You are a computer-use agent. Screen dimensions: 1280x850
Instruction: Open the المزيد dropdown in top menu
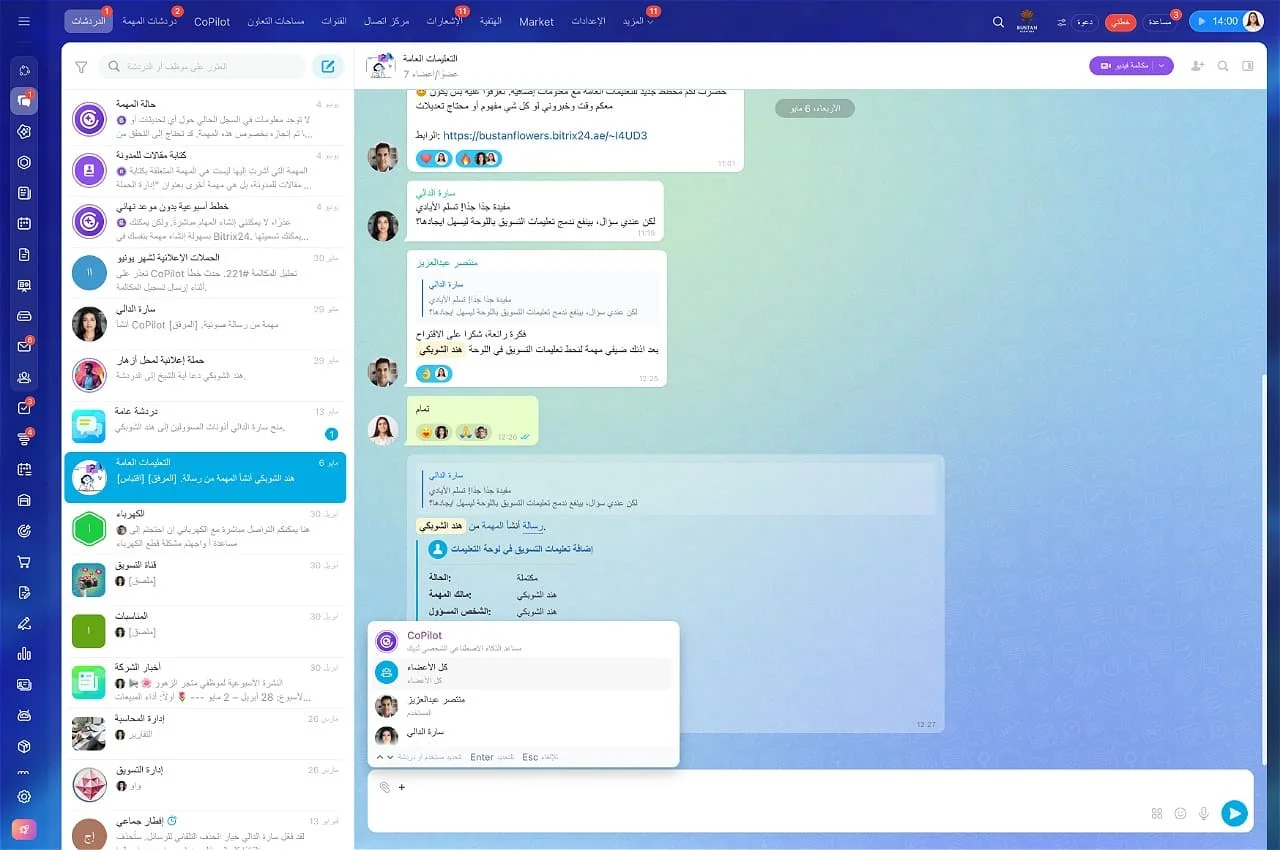638,21
